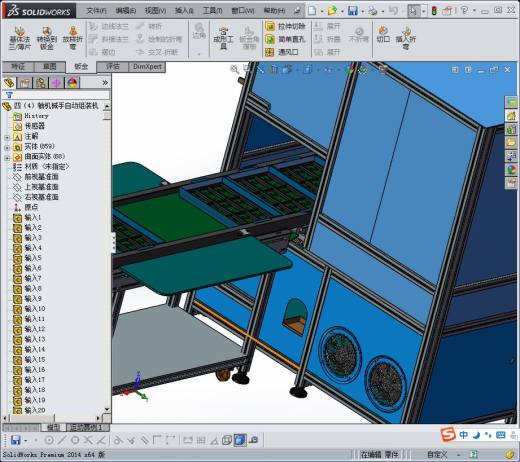Click the Simple Hole tool icon

[x=269, y=39]
